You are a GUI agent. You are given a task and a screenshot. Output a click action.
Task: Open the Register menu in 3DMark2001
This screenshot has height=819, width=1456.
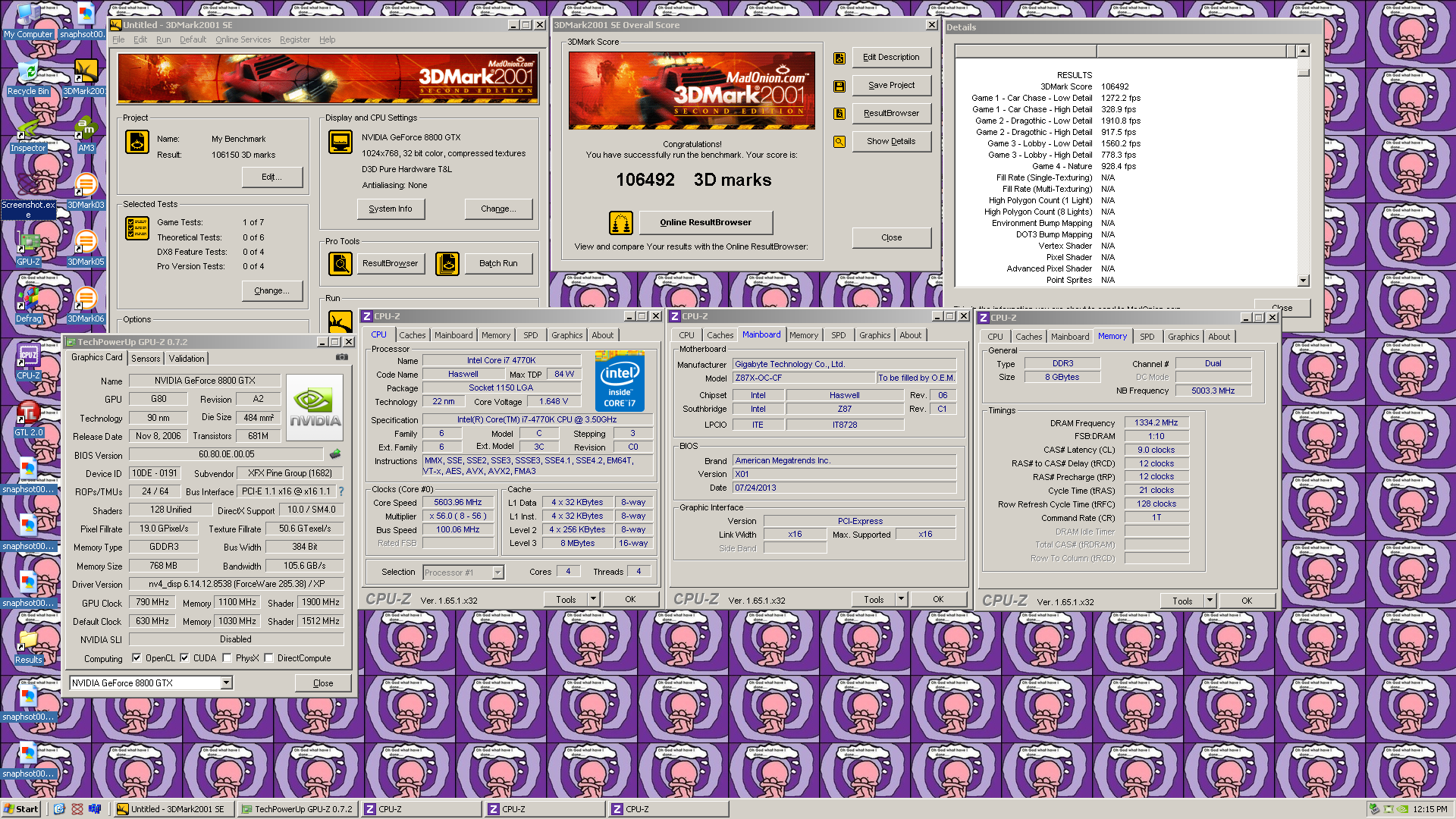click(x=294, y=39)
